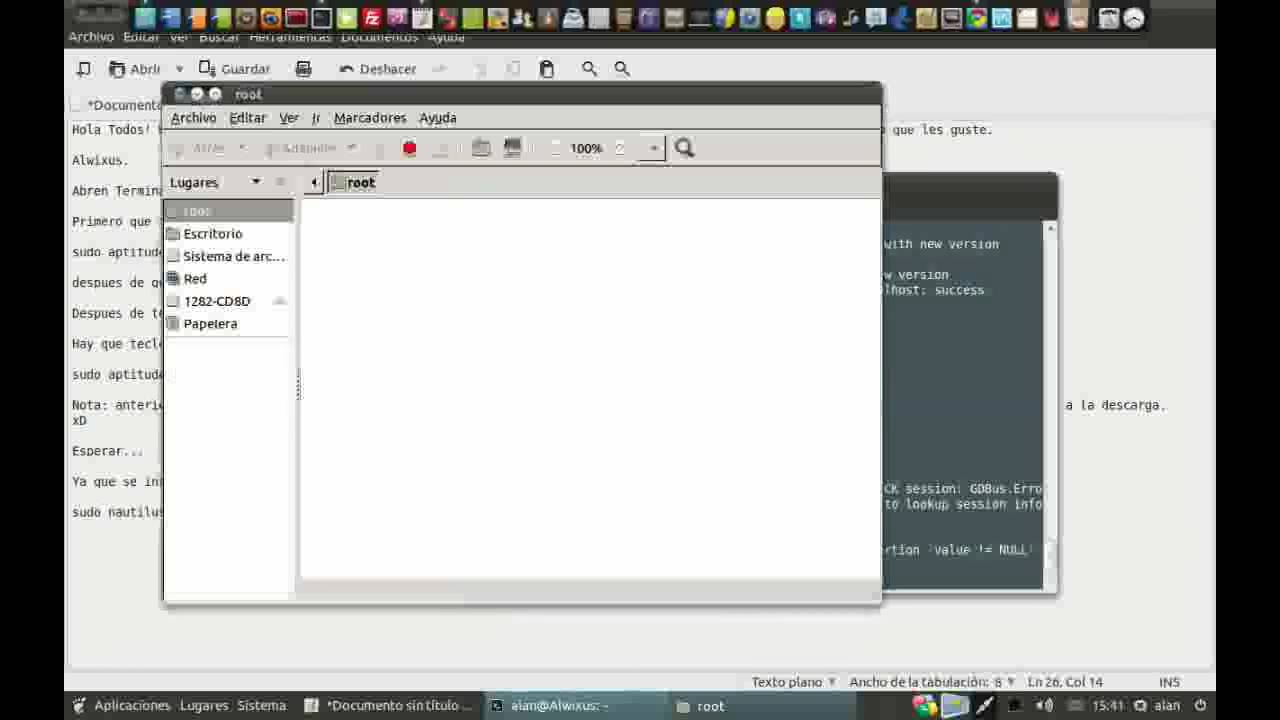Open Sistema de arc... in the sidebar
1280x720 pixels.
coord(228,257)
